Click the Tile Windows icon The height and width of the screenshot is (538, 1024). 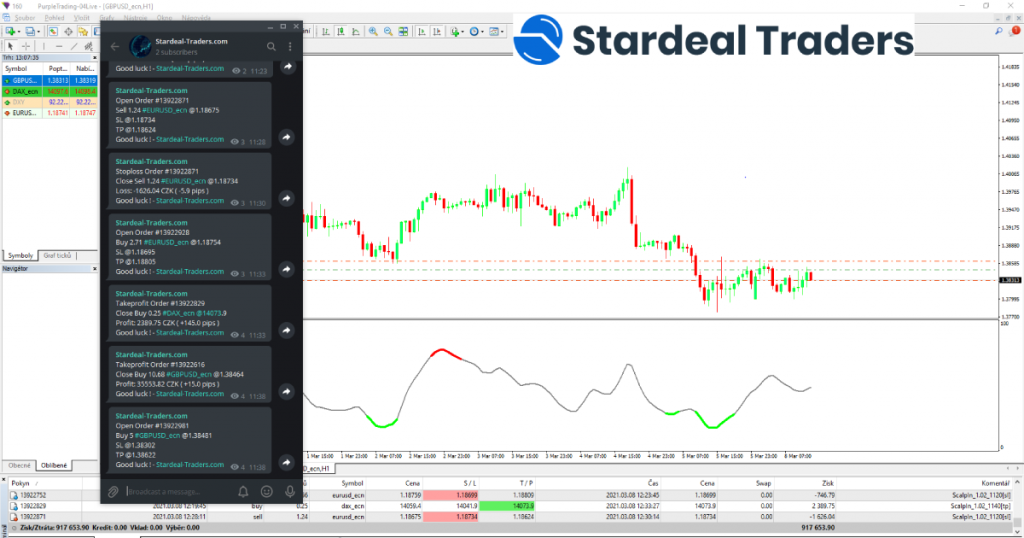coord(403,31)
